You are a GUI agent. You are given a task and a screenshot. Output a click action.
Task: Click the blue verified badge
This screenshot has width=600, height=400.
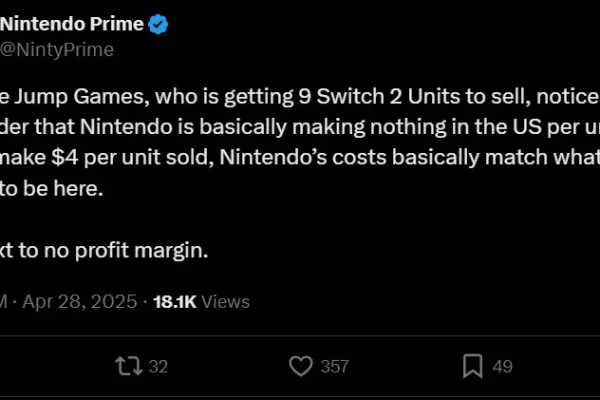(158, 24)
